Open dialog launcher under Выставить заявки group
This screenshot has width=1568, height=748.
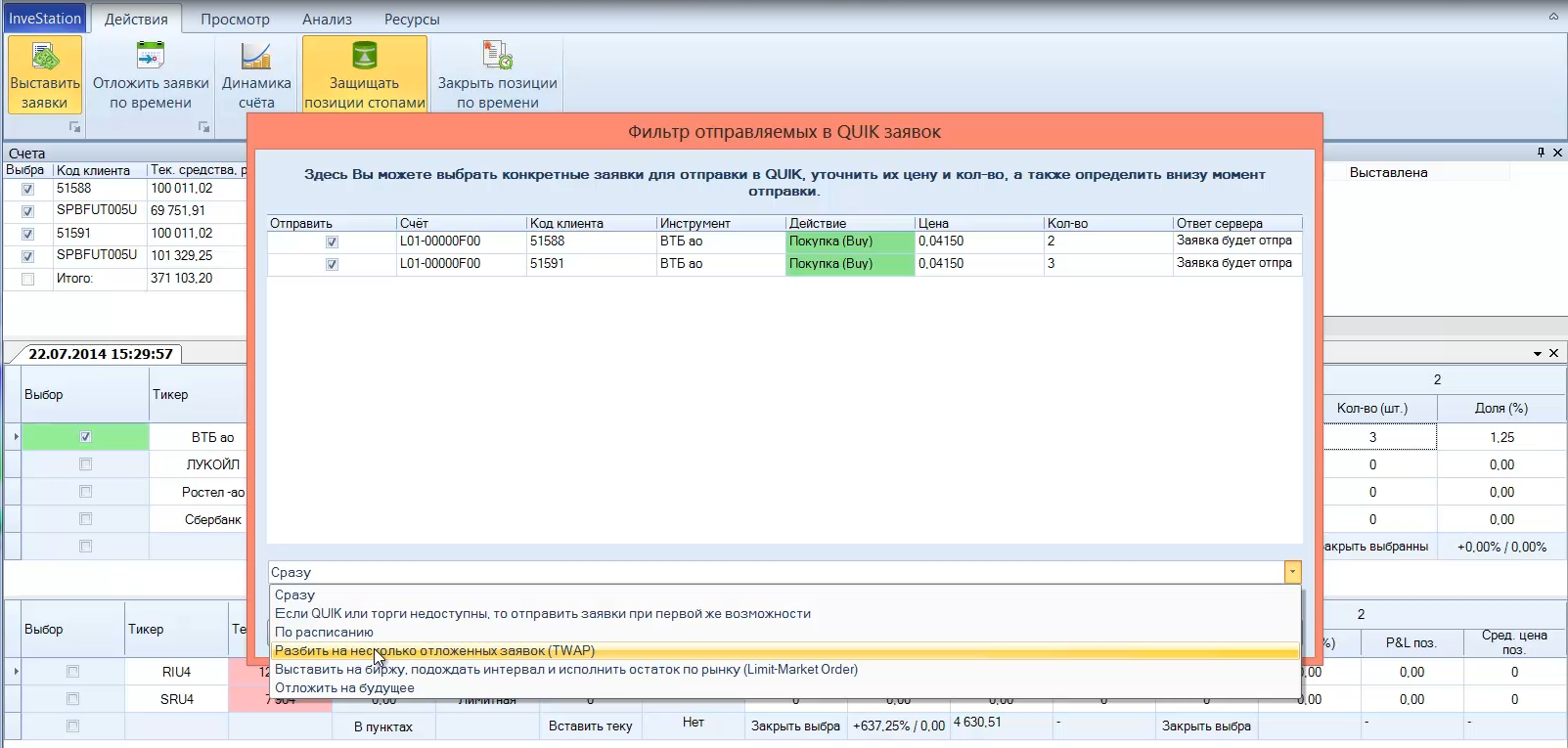74,127
